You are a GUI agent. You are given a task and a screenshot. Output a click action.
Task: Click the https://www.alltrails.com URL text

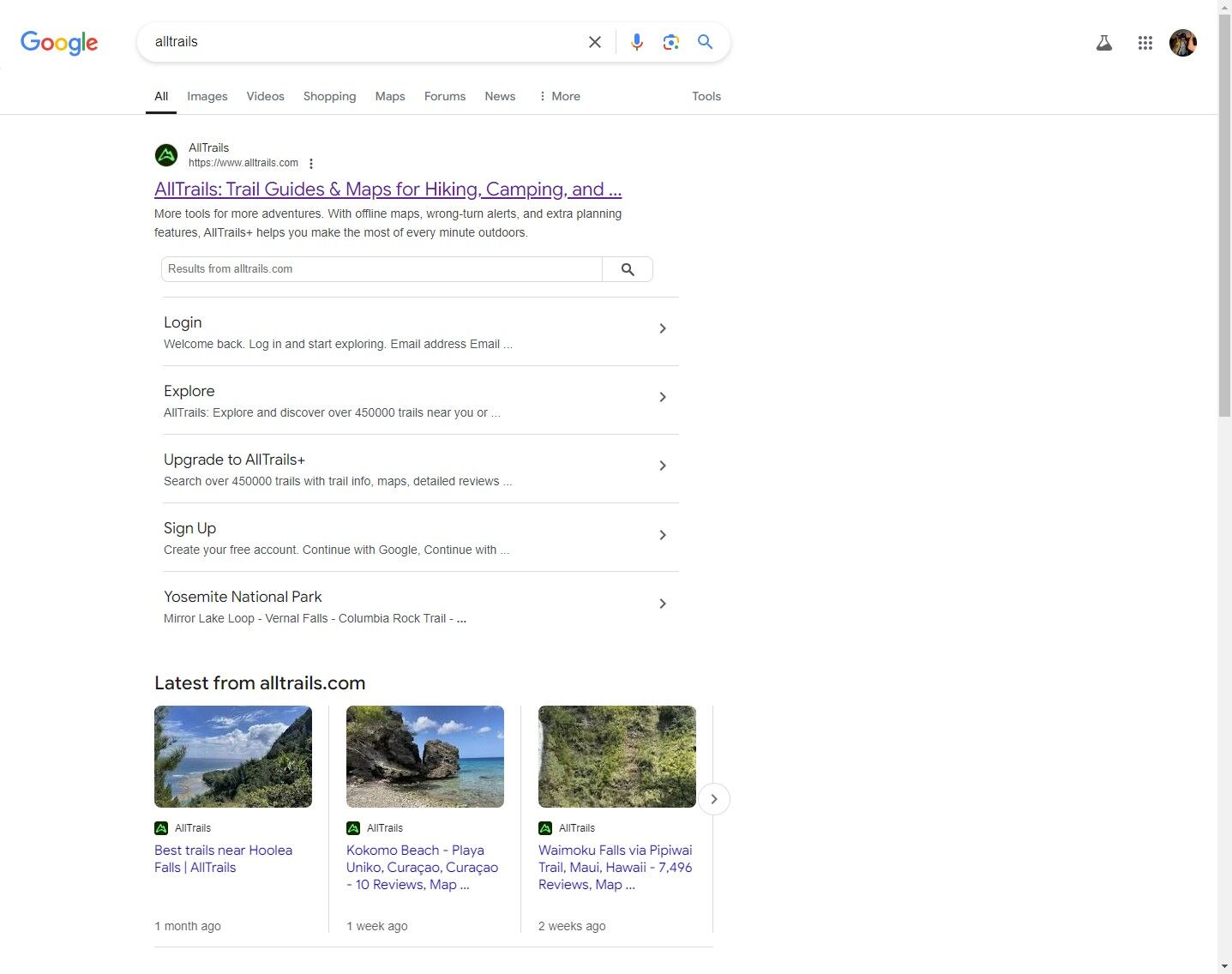click(x=243, y=163)
